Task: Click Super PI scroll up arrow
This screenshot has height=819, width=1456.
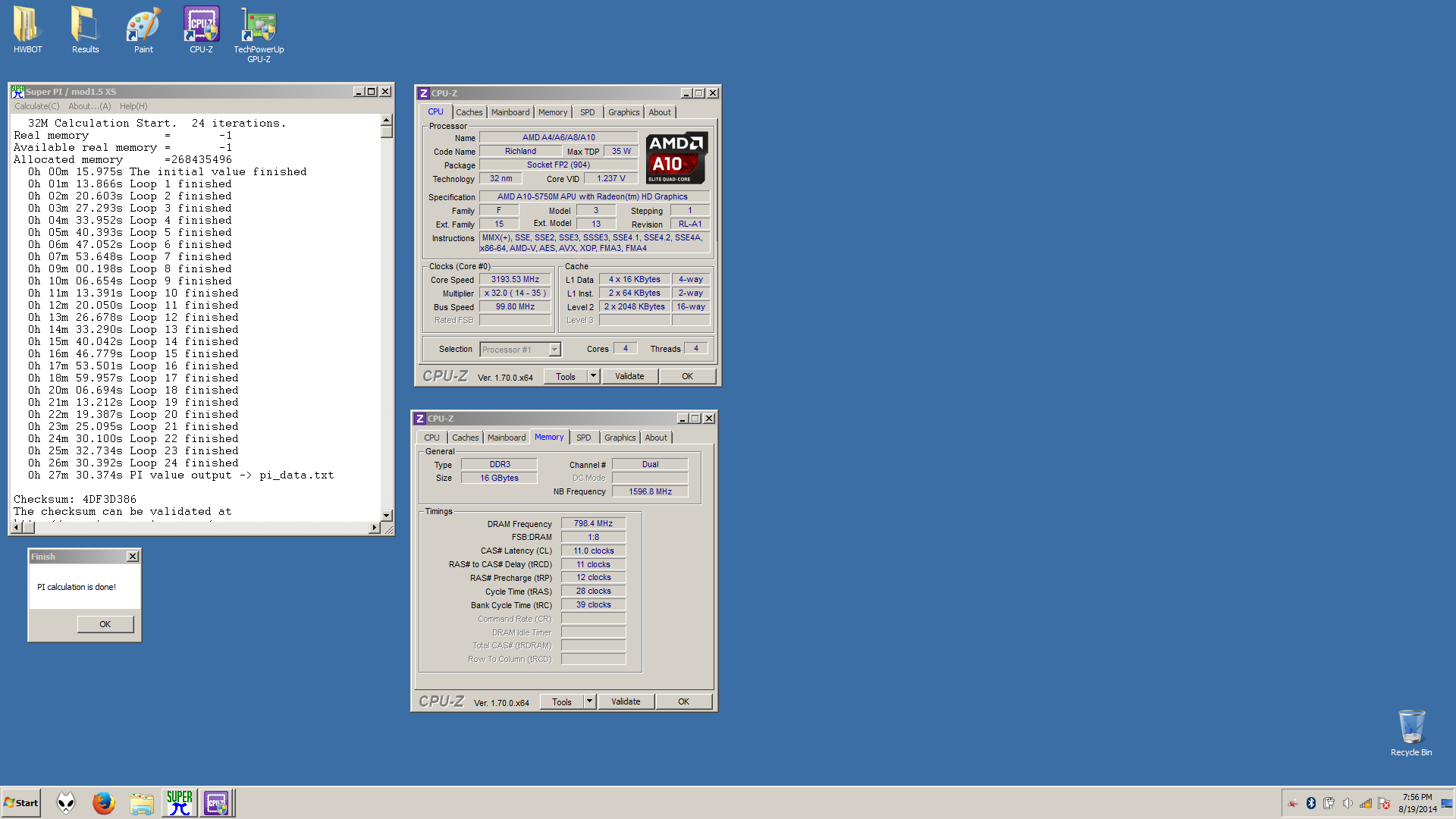Action: click(386, 120)
